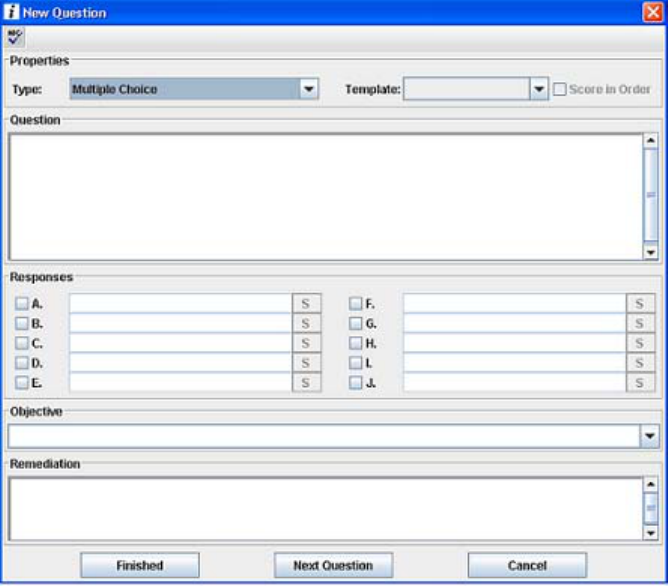Click the S button for response D

point(306,363)
